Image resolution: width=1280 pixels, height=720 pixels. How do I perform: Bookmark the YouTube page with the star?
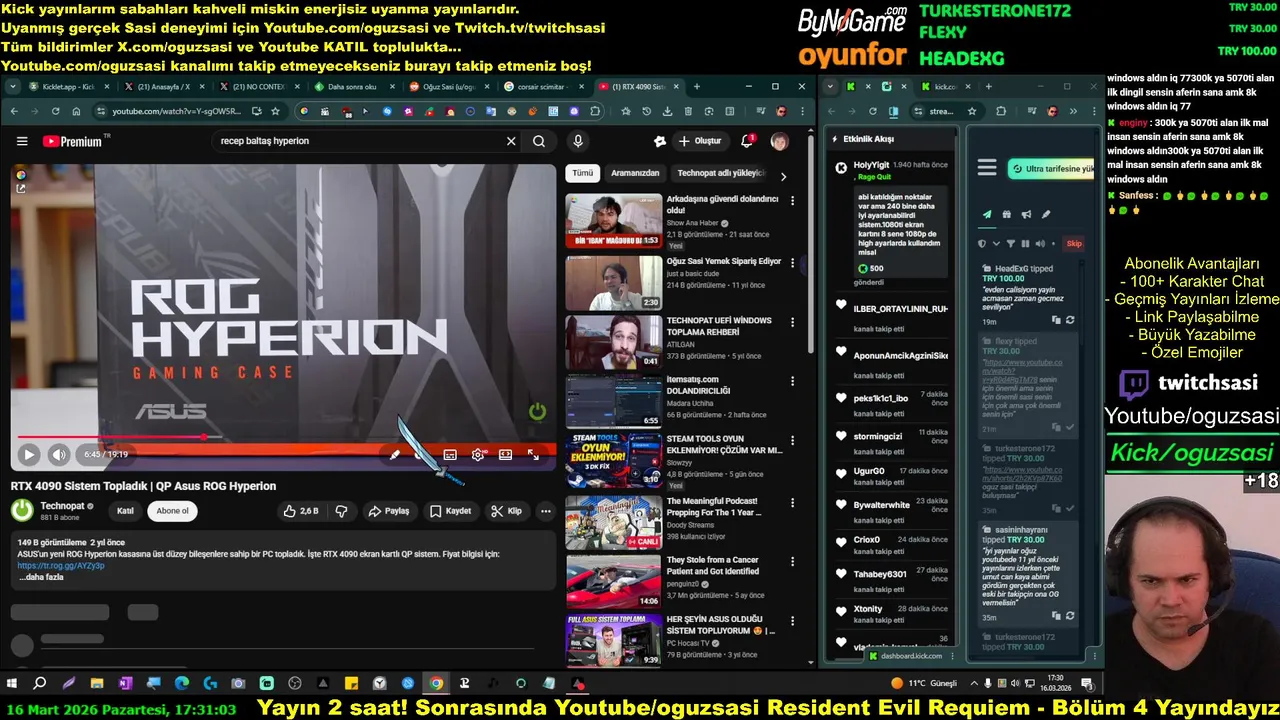click(x=276, y=111)
